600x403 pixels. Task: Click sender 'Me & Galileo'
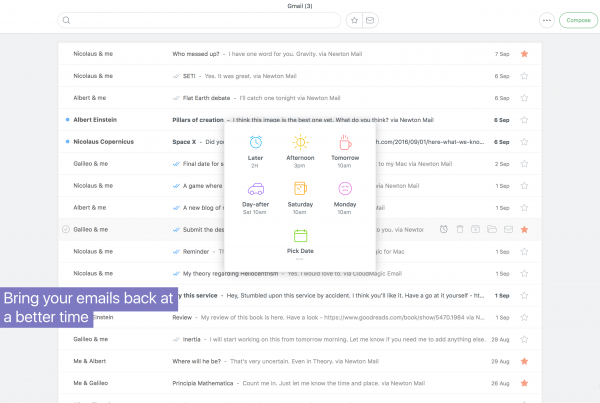click(x=91, y=383)
